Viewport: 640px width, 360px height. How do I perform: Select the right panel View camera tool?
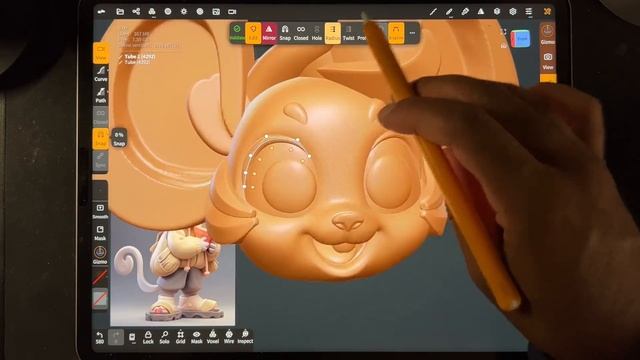(547, 60)
